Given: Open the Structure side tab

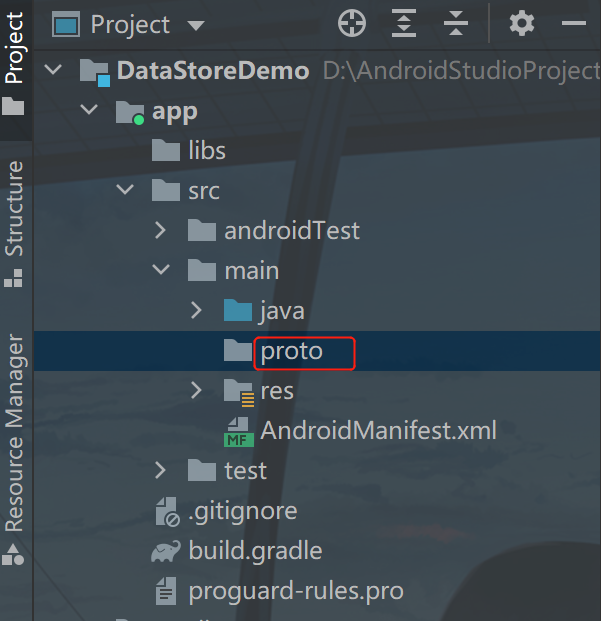Looking at the screenshot, I should point(14,224).
